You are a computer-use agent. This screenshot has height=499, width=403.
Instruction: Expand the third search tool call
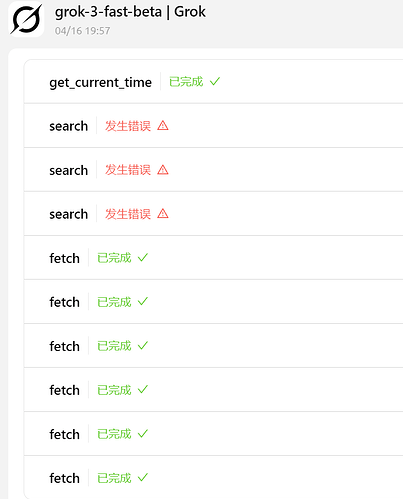pyautogui.click(x=213, y=214)
